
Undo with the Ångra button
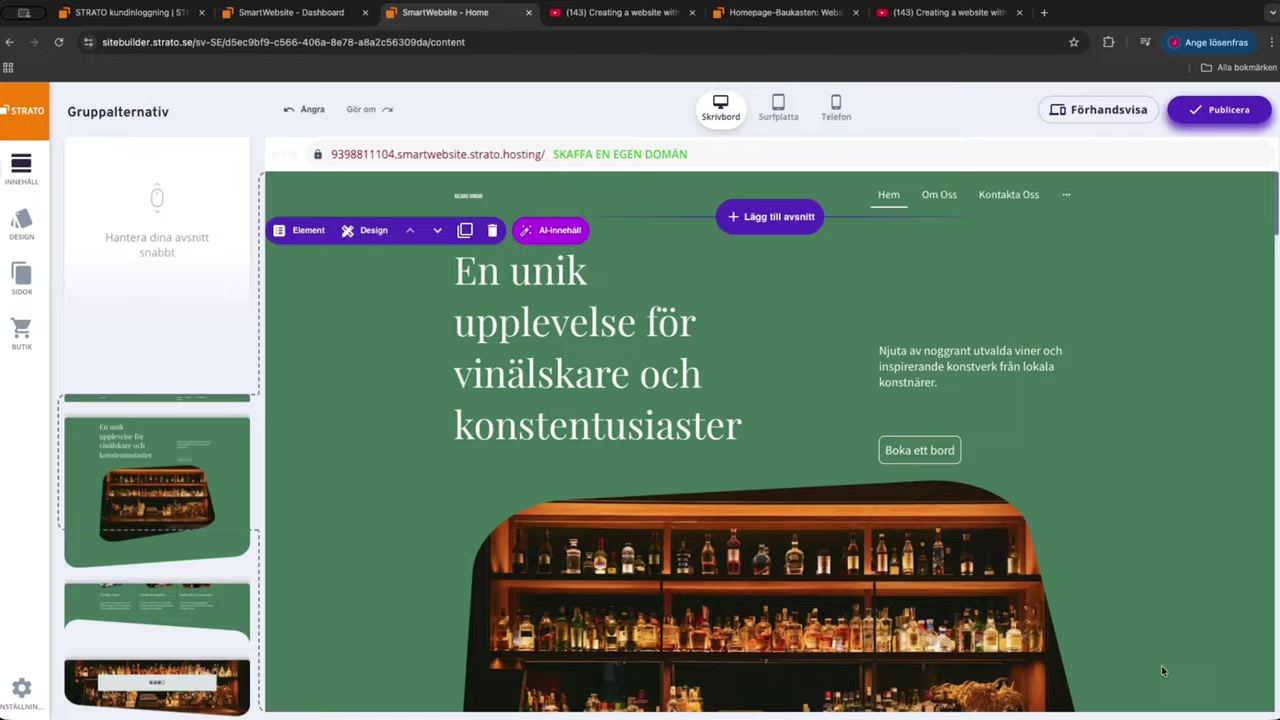pyautogui.click(x=304, y=109)
